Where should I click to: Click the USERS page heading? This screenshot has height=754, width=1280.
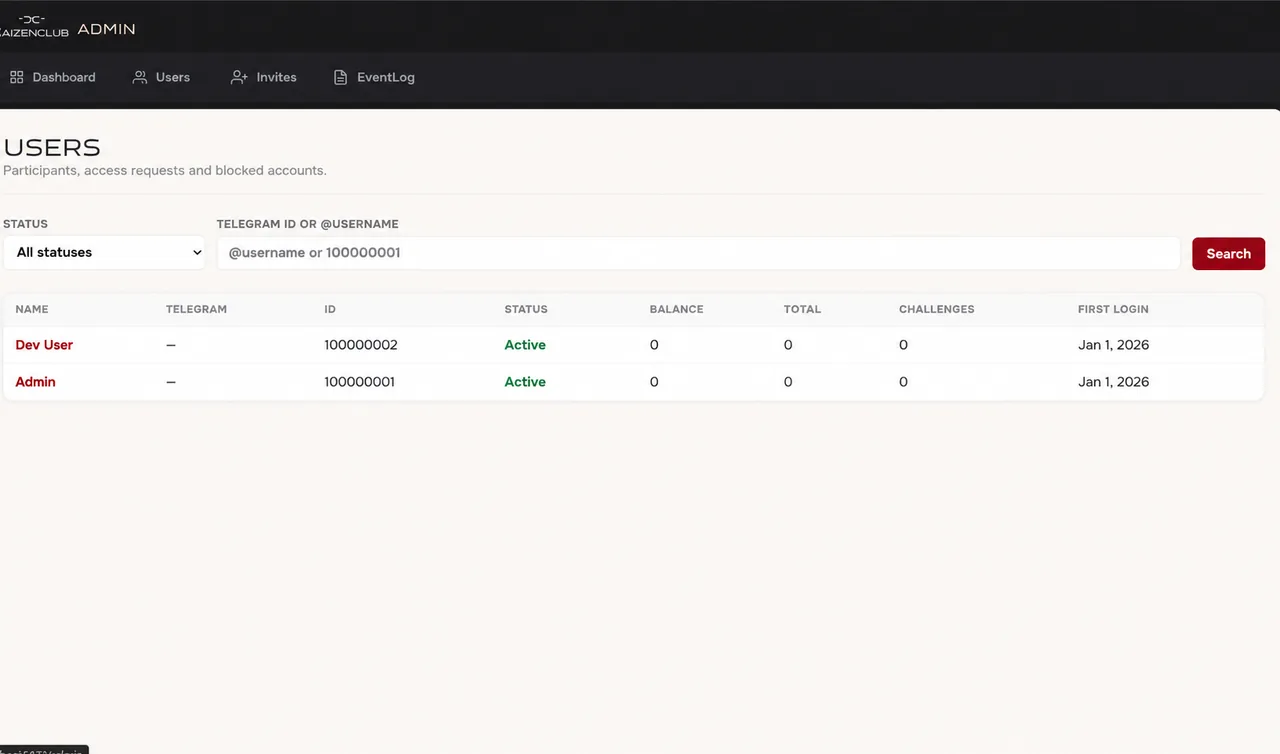(x=52, y=148)
